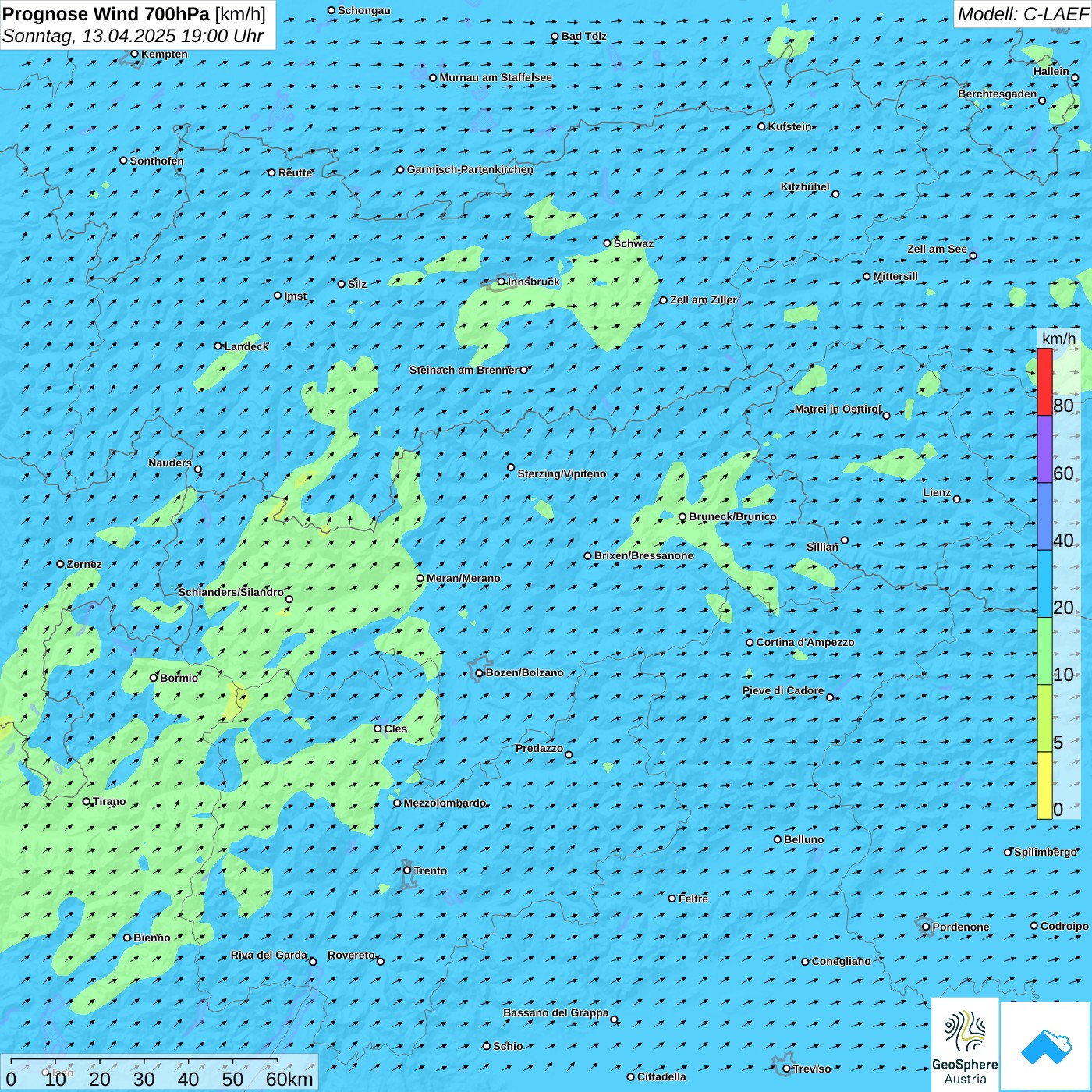The height and width of the screenshot is (1092, 1092).
Task: Click the GeoSphere Austria logo
Action: click(965, 1044)
